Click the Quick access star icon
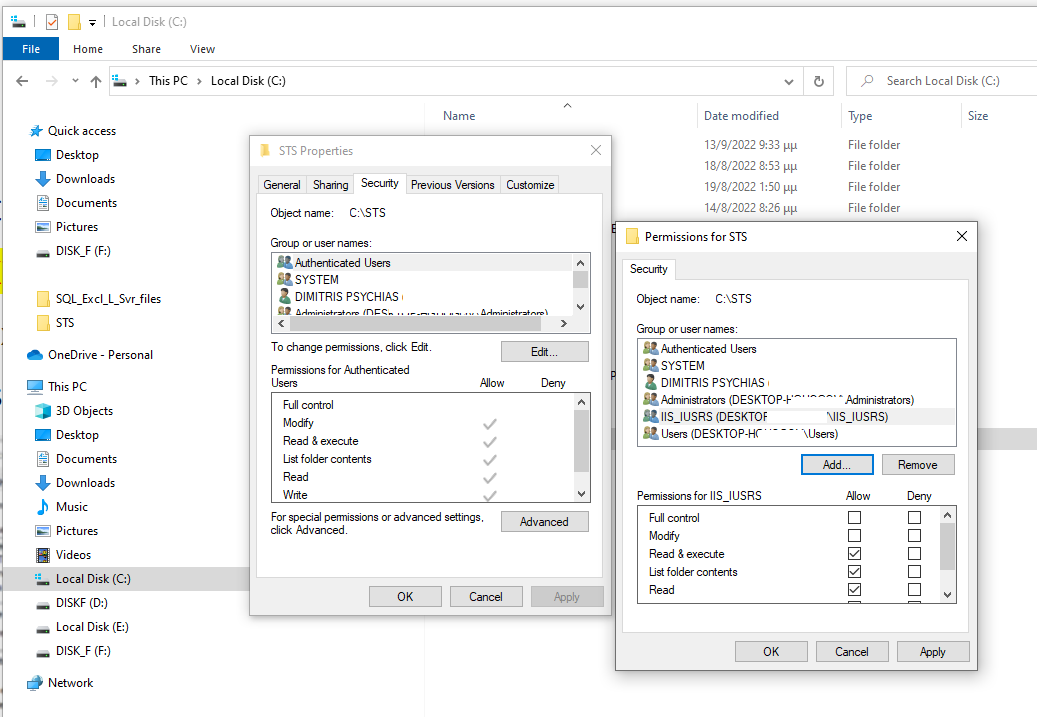This screenshot has height=717, width=1037. point(36,131)
